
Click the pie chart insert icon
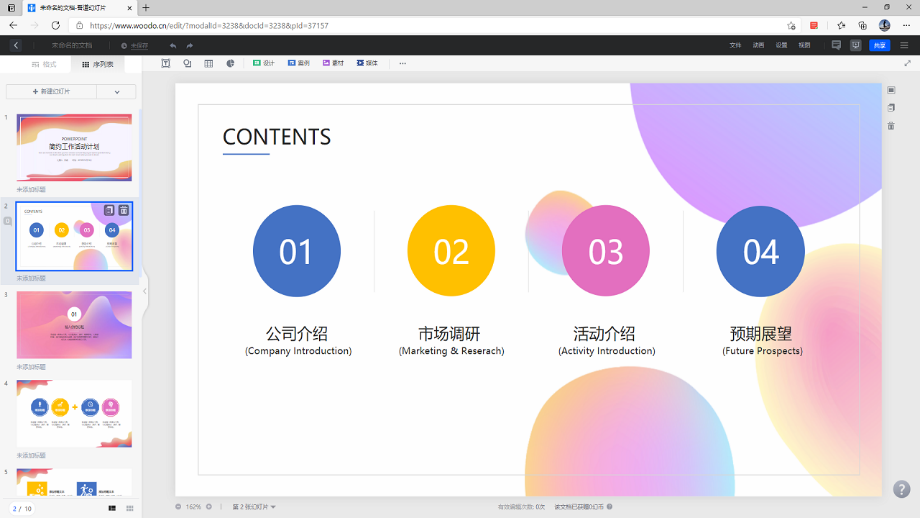pyautogui.click(x=230, y=63)
